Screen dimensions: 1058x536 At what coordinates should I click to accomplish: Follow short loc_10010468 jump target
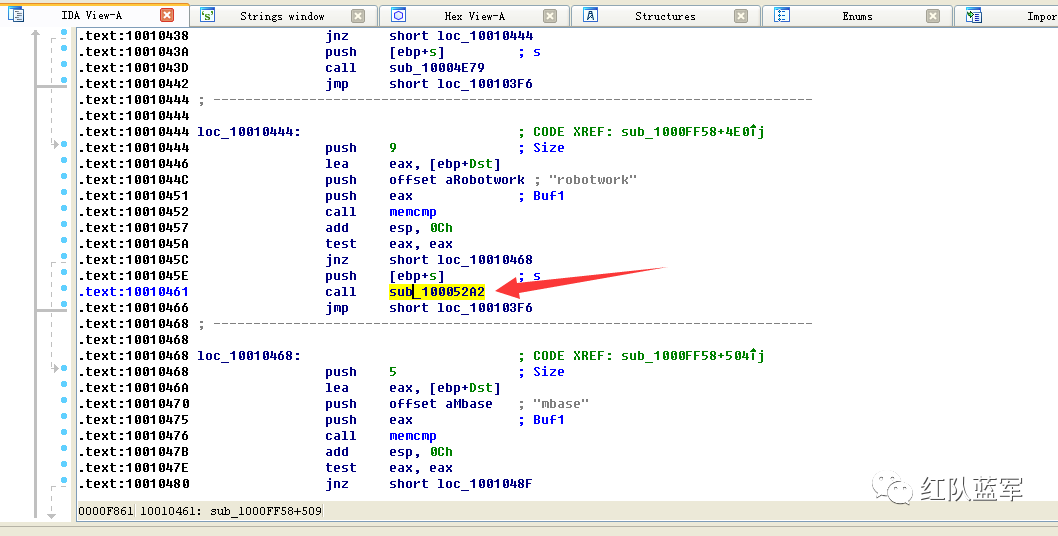[461, 260]
